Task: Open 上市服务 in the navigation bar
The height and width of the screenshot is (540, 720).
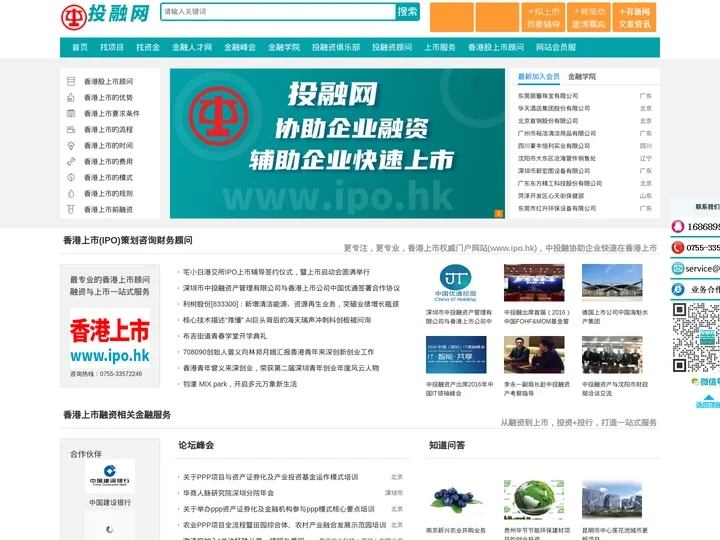Action: tap(439, 47)
